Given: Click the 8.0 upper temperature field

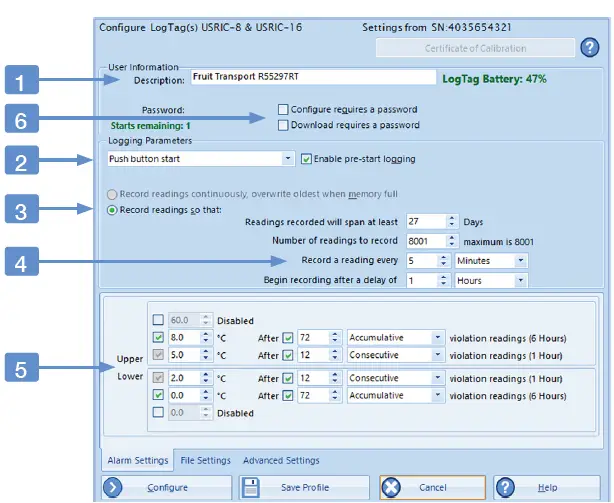Looking at the screenshot, I should (x=184, y=337).
